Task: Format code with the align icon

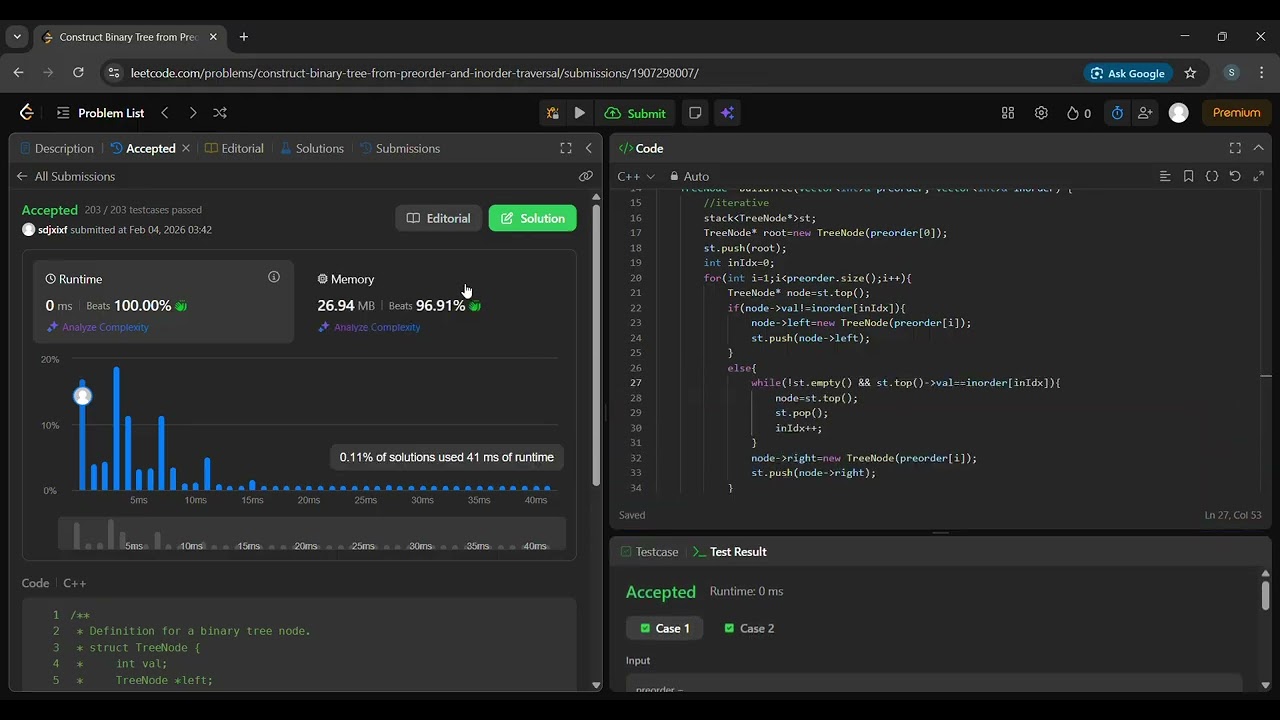Action: point(1165,176)
